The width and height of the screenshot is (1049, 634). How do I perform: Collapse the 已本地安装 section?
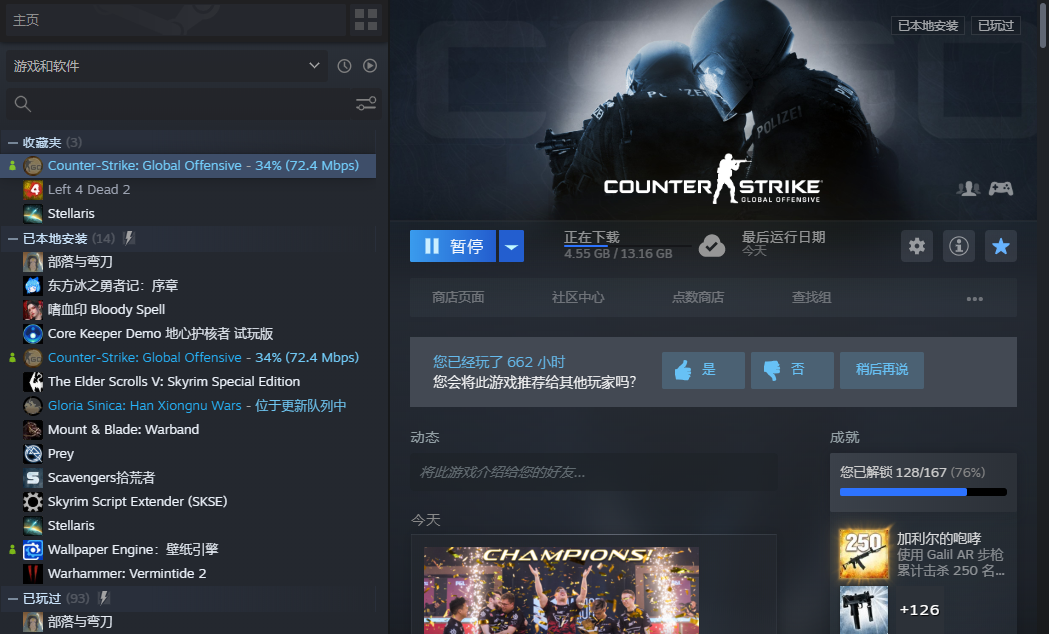(13, 239)
